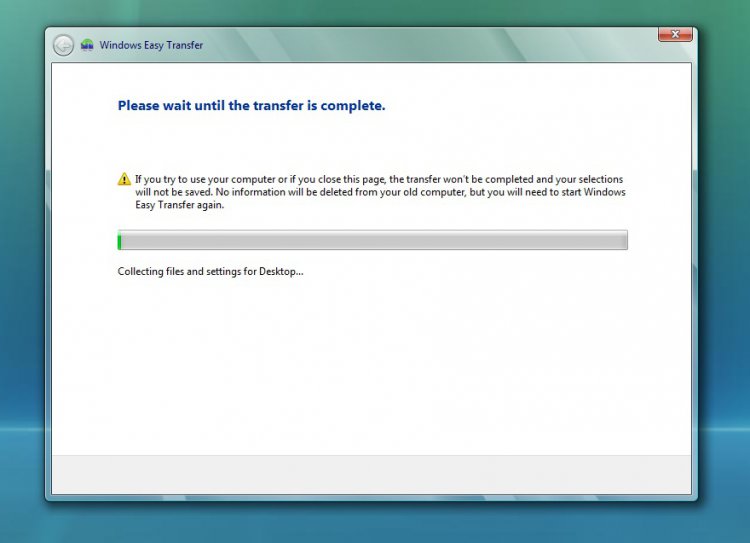Click the yellow warning triangle icon
750x543 pixels.
click(x=124, y=179)
